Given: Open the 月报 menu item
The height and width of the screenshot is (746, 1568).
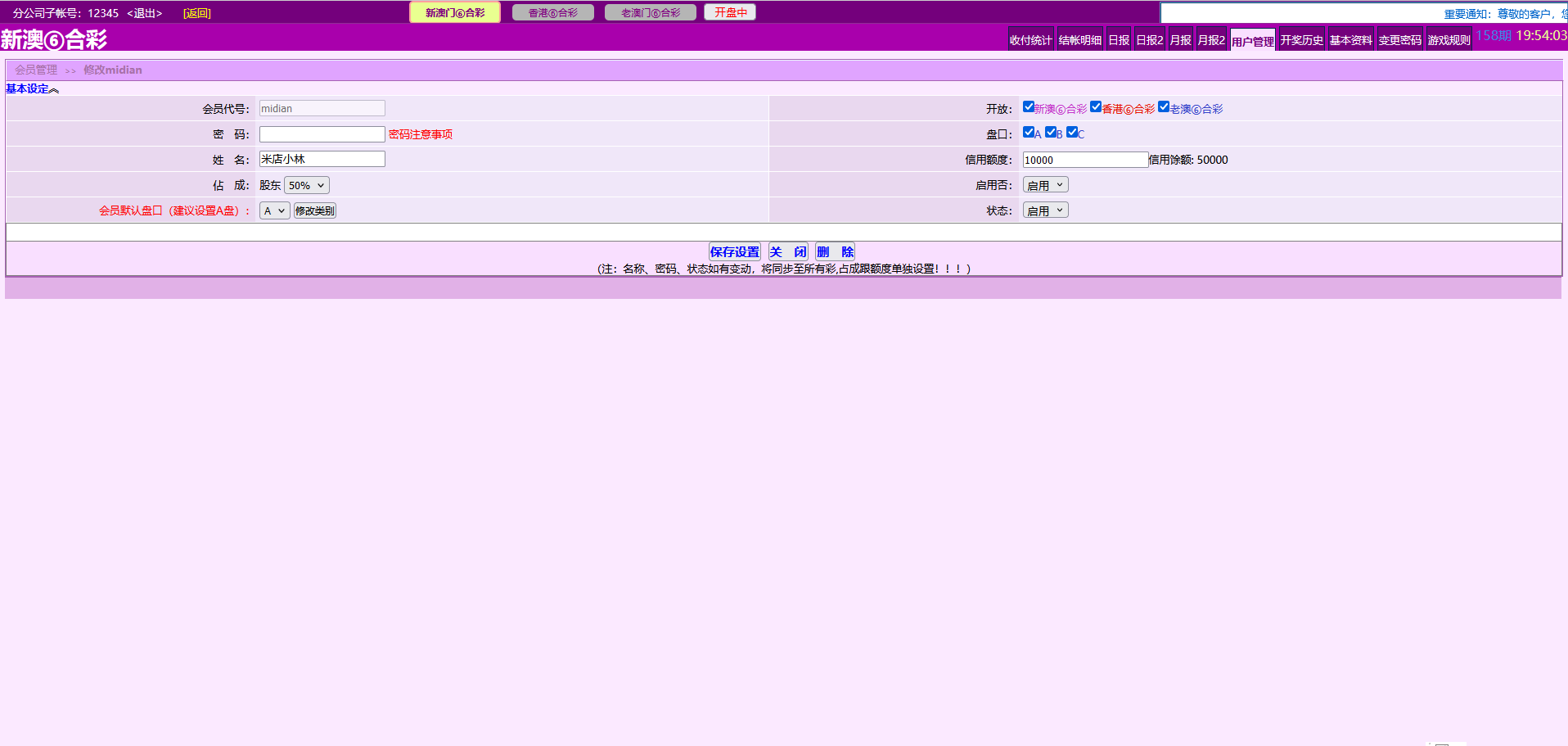Looking at the screenshot, I should tap(1181, 40).
